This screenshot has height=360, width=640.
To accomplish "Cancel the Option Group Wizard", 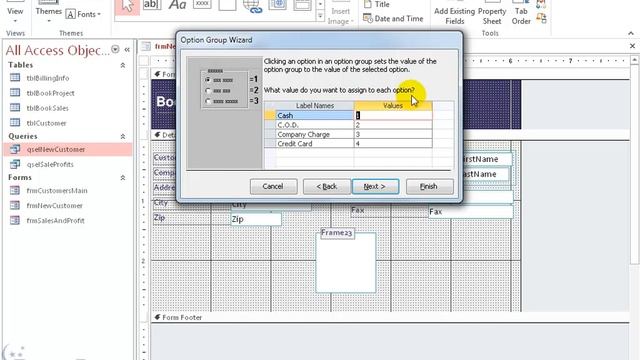I will (x=273, y=187).
